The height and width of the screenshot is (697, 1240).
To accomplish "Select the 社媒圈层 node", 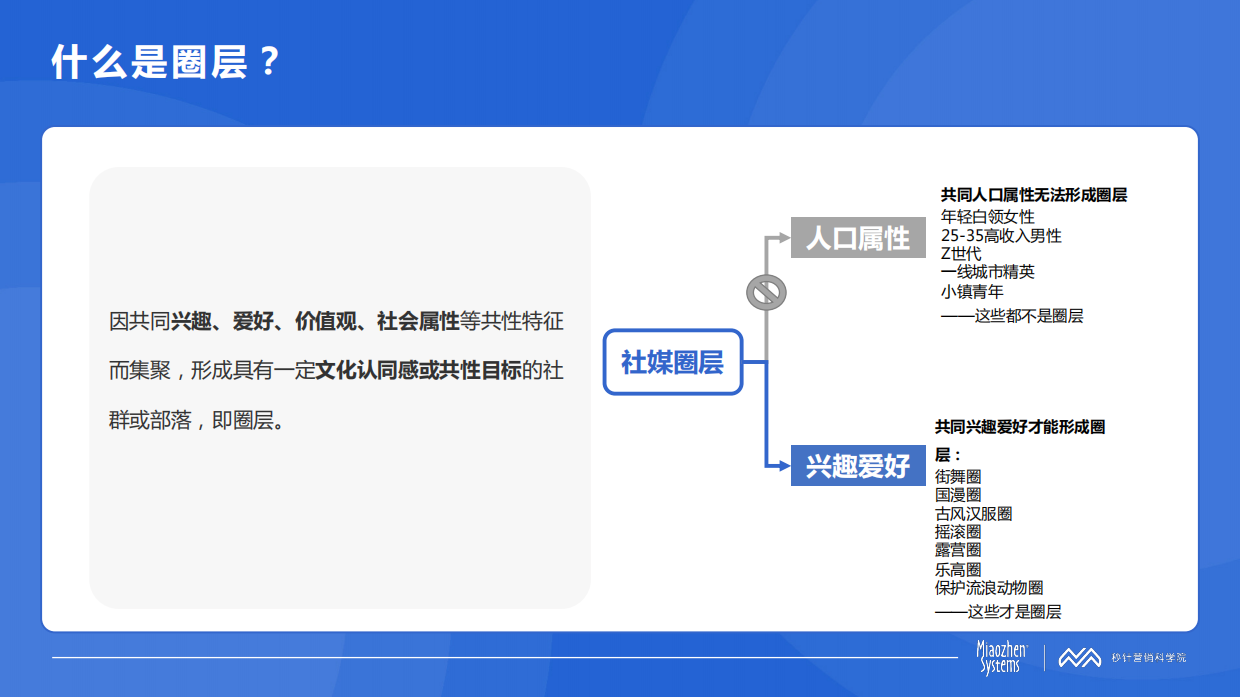I will point(672,364).
